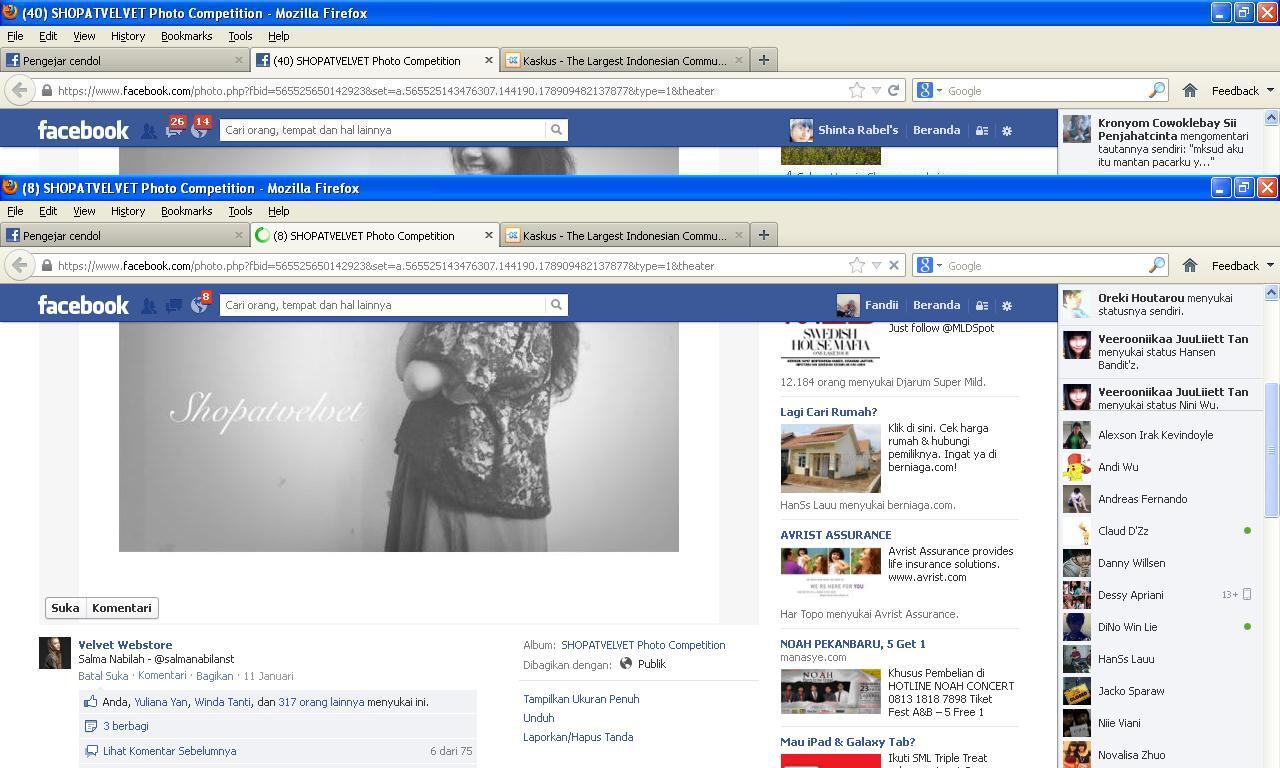Open privacy shortcuts icon next to Shinta Rabel's Beranda
Image resolution: width=1280 pixels, height=768 pixels.
point(982,131)
